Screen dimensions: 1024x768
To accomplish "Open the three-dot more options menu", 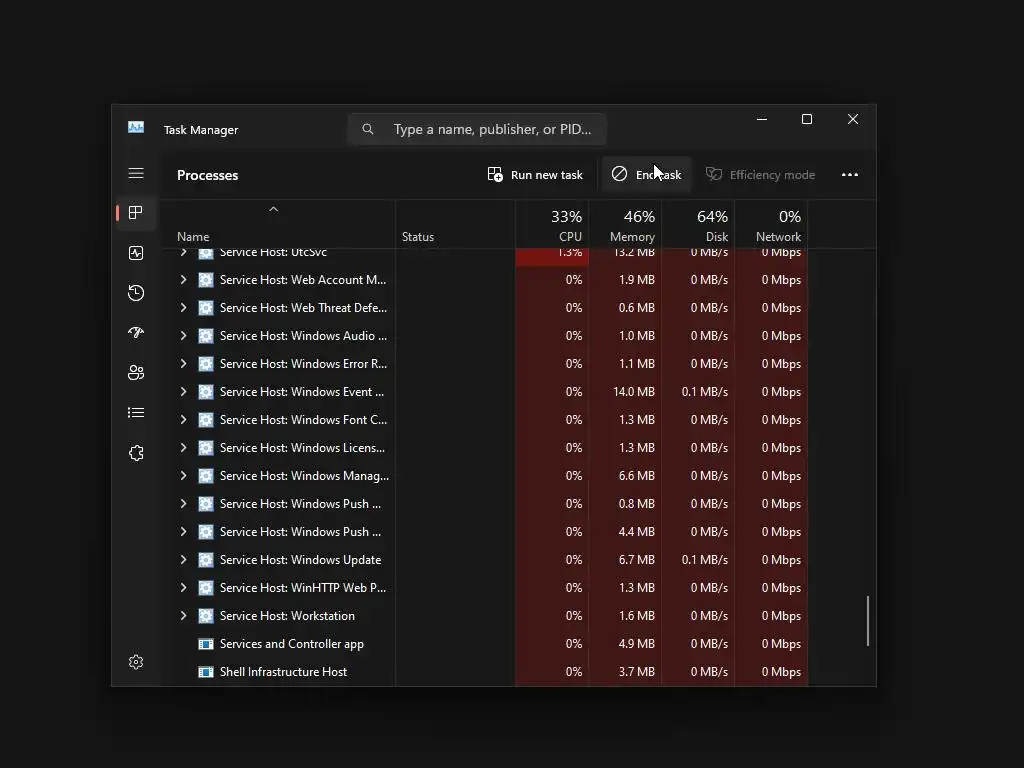I will point(850,174).
